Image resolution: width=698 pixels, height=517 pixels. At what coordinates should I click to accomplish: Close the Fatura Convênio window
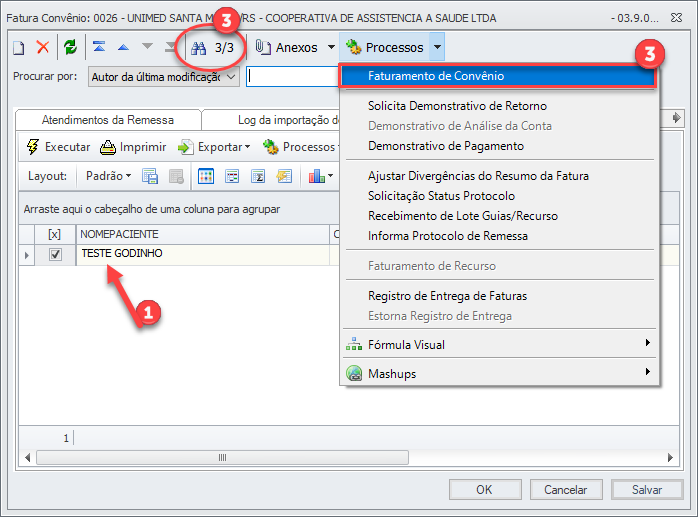click(x=676, y=18)
